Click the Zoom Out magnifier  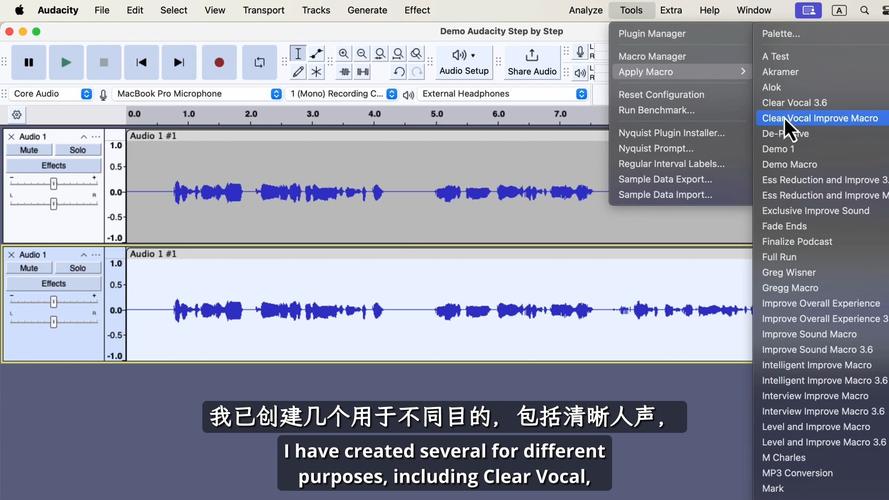pos(362,54)
